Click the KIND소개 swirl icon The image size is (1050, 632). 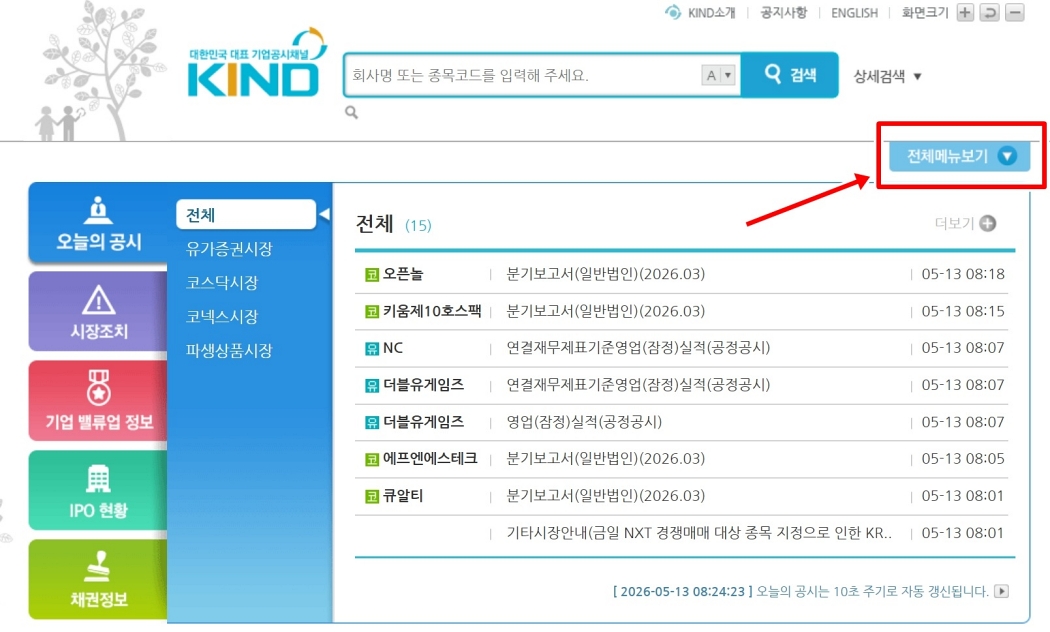coord(672,13)
